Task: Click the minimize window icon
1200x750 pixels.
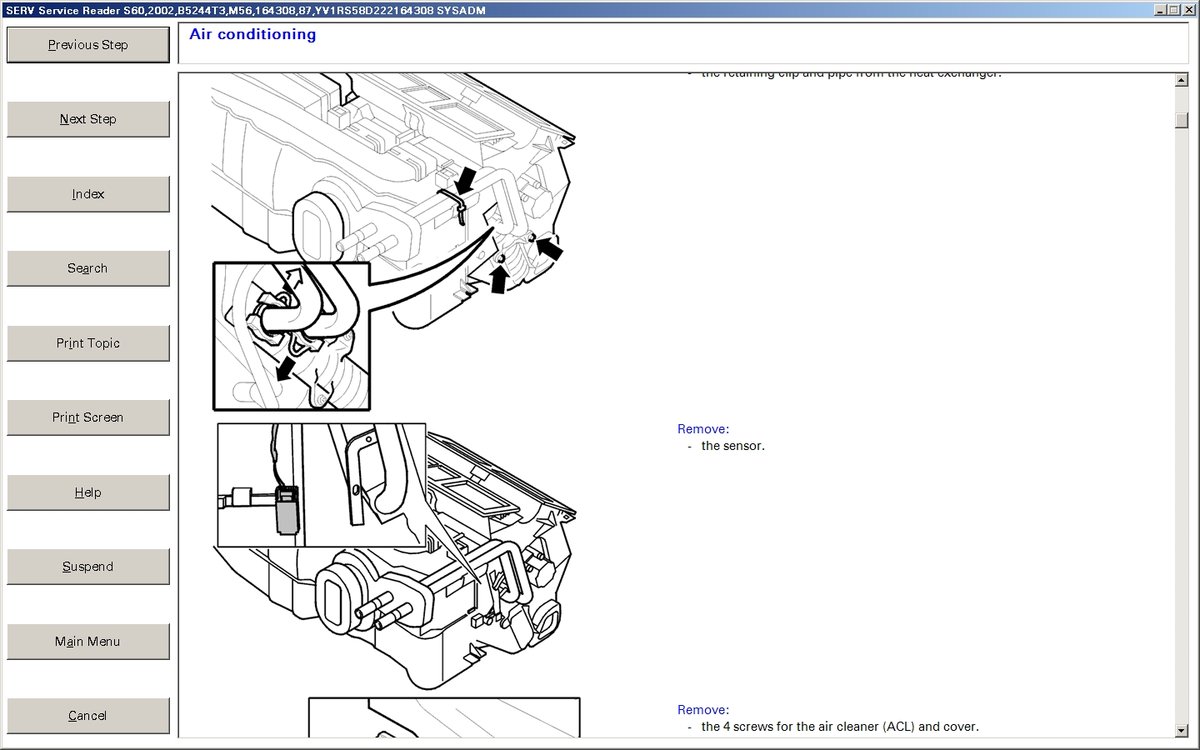Action: (x=1158, y=10)
